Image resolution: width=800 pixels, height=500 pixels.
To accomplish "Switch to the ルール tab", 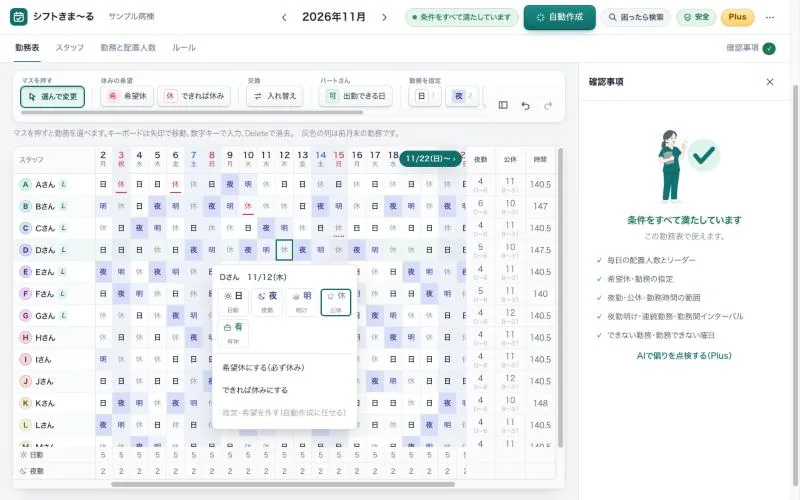I will tap(184, 48).
